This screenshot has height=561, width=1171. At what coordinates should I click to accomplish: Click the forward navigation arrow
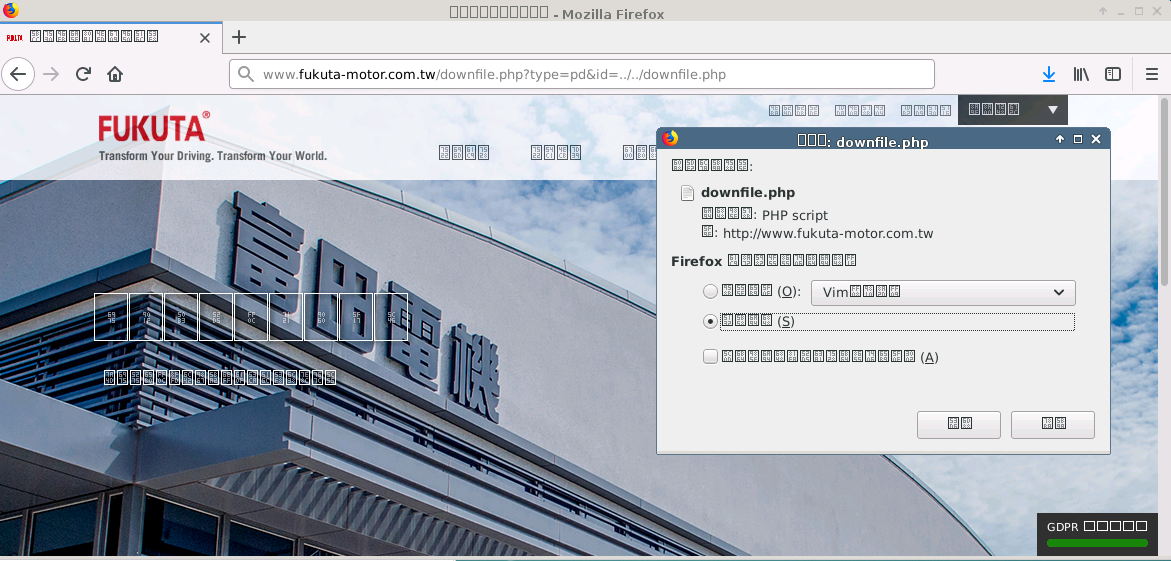coord(51,74)
